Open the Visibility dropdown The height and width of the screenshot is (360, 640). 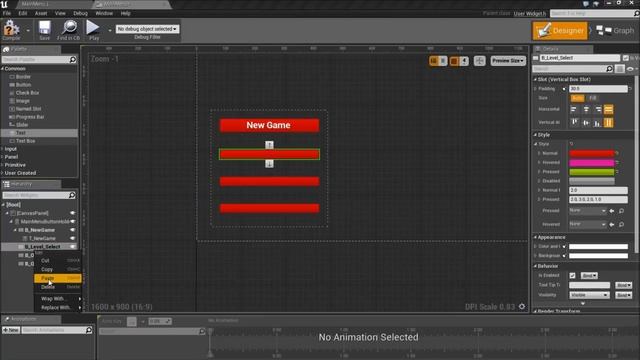click(589, 295)
